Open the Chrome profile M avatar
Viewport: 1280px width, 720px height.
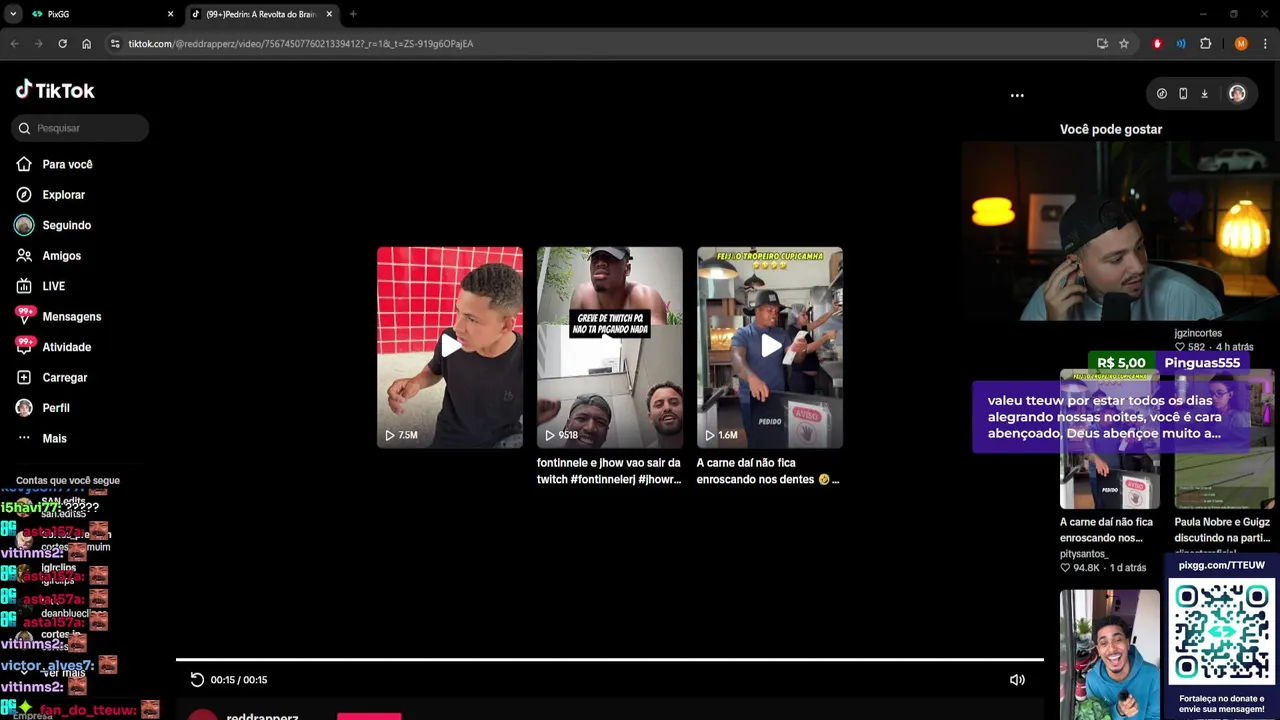click(1241, 44)
